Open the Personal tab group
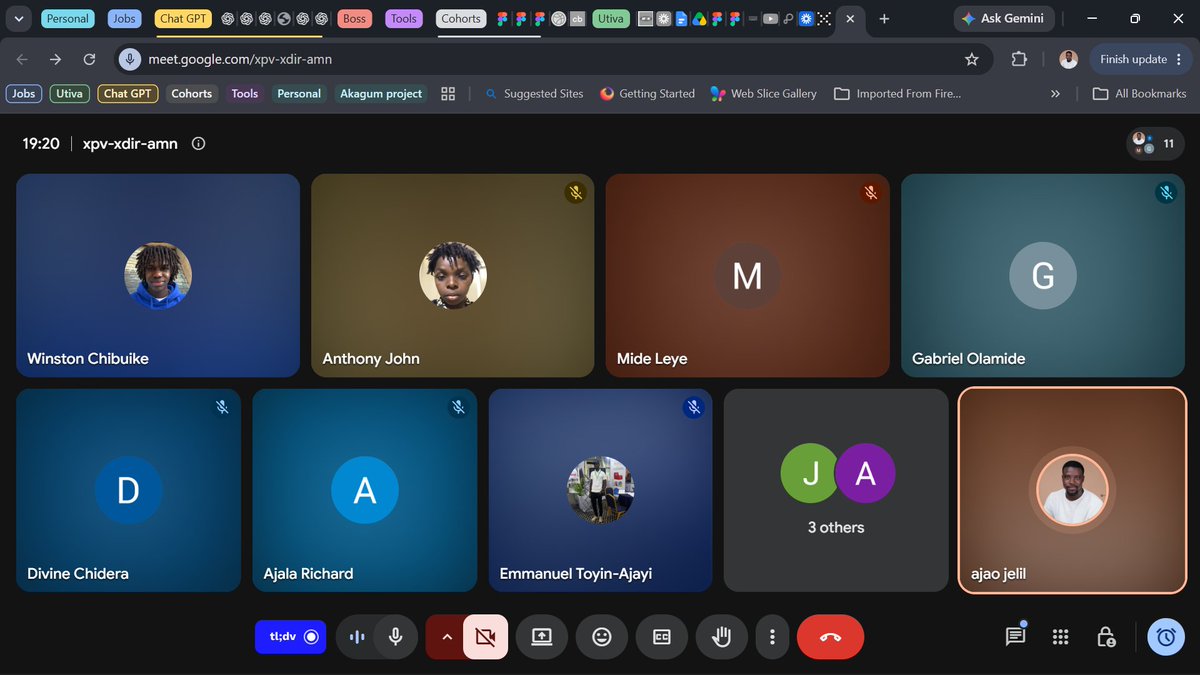Viewport: 1200px width, 675px height. pyautogui.click(x=68, y=18)
